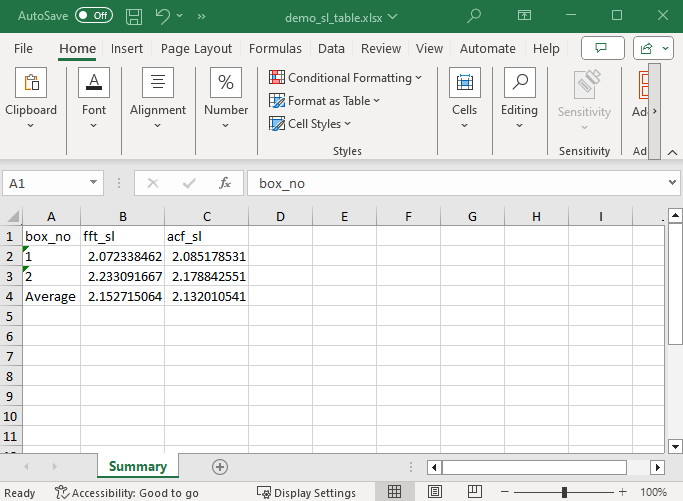This screenshot has height=501, width=683.
Task: Expand the formula bar with chevron
Action: point(673,183)
